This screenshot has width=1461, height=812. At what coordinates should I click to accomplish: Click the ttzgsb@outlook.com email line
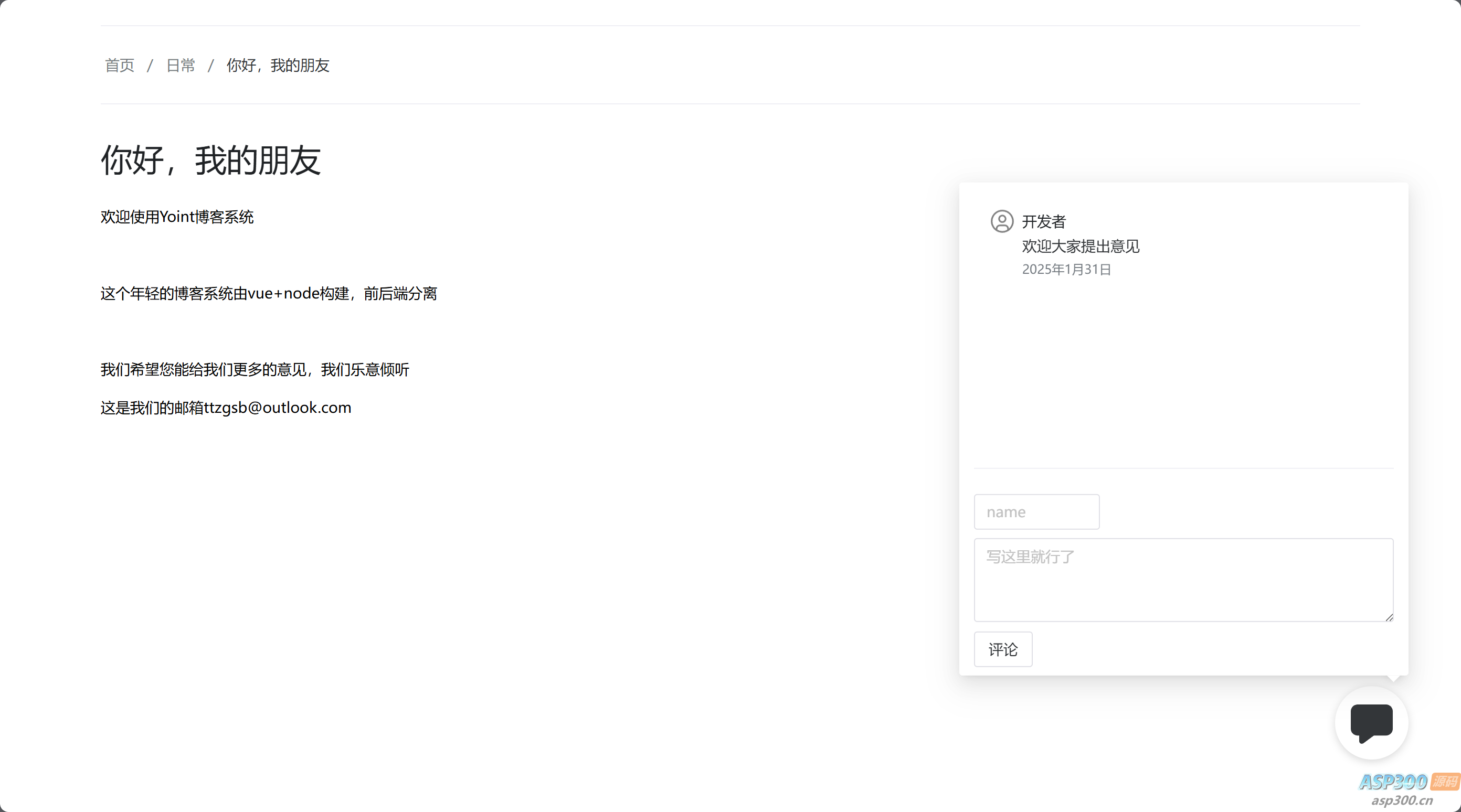(226, 408)
